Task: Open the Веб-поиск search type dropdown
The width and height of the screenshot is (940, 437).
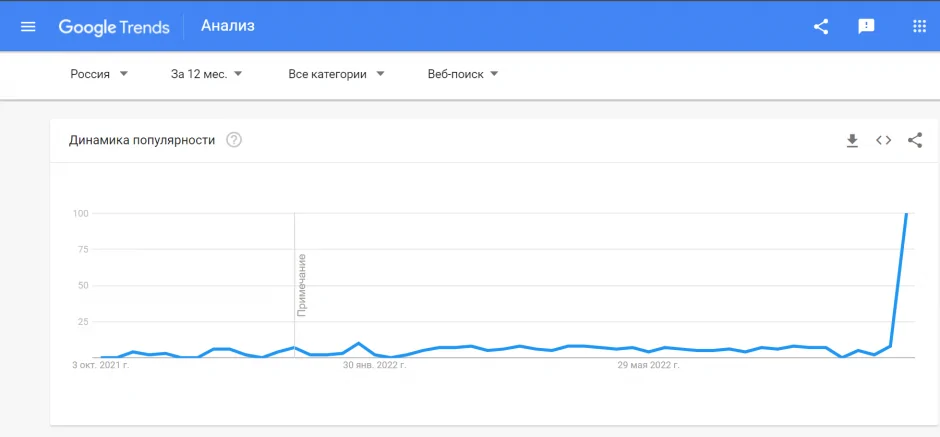Action: 462,74
